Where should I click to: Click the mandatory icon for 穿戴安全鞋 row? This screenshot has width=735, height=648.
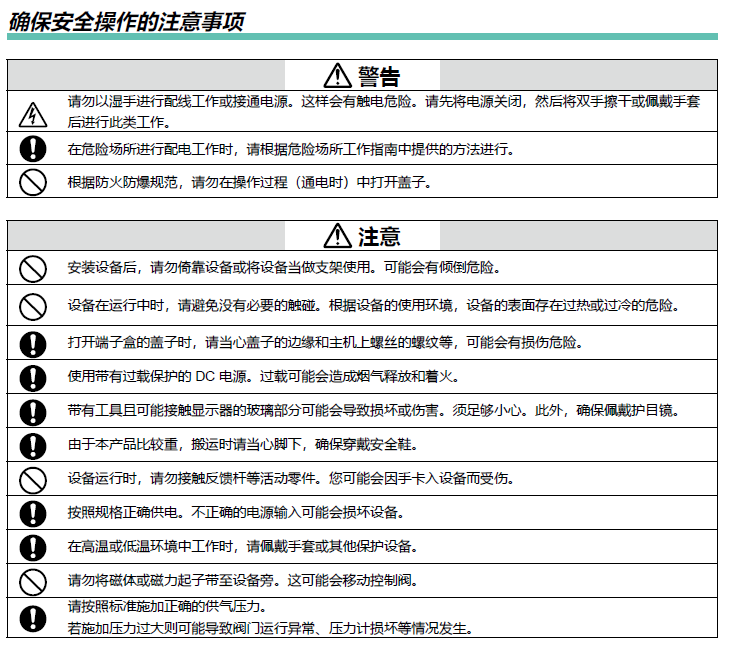[x=34, y=445]
